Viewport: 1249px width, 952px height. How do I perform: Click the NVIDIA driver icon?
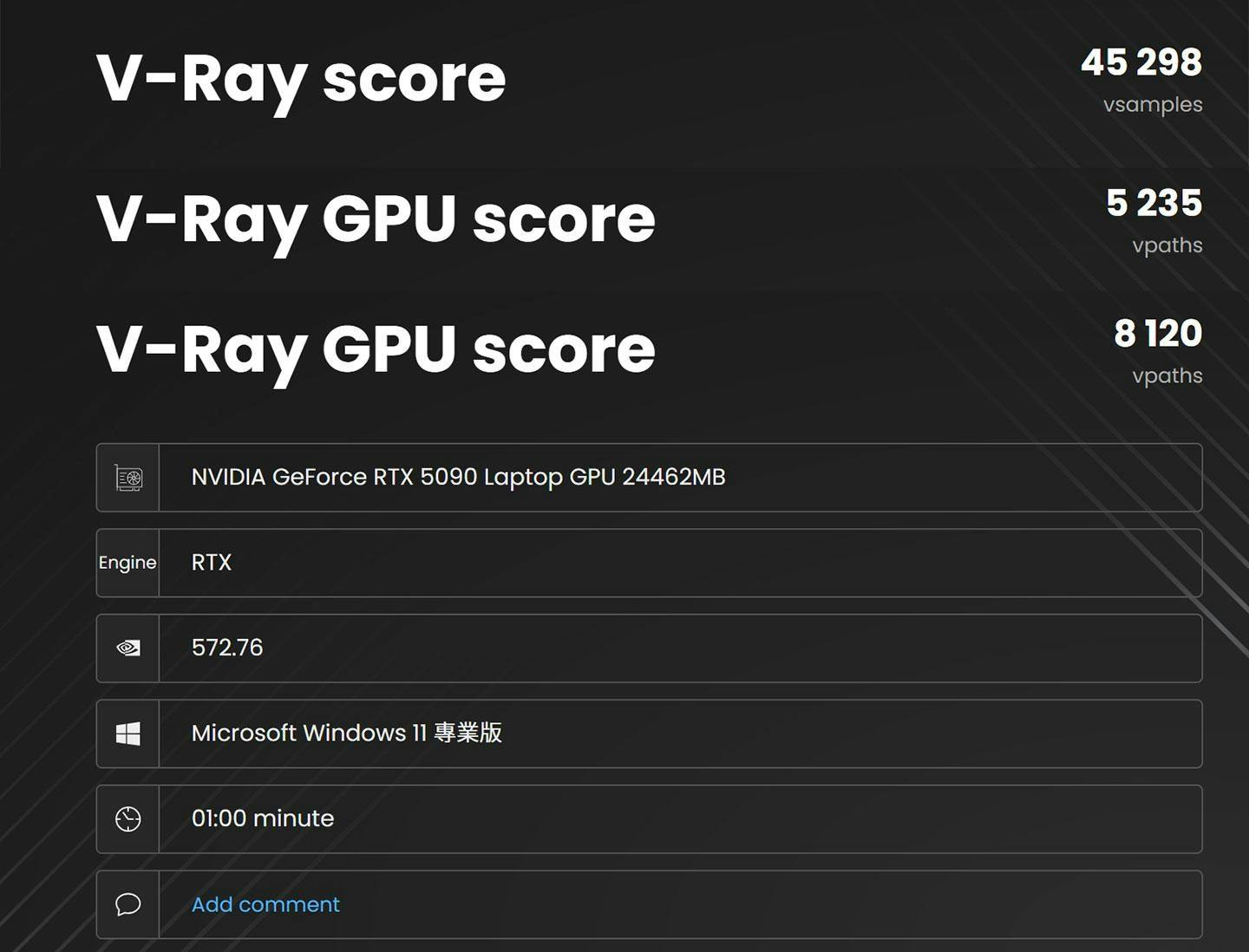click(x=128, y=648)
